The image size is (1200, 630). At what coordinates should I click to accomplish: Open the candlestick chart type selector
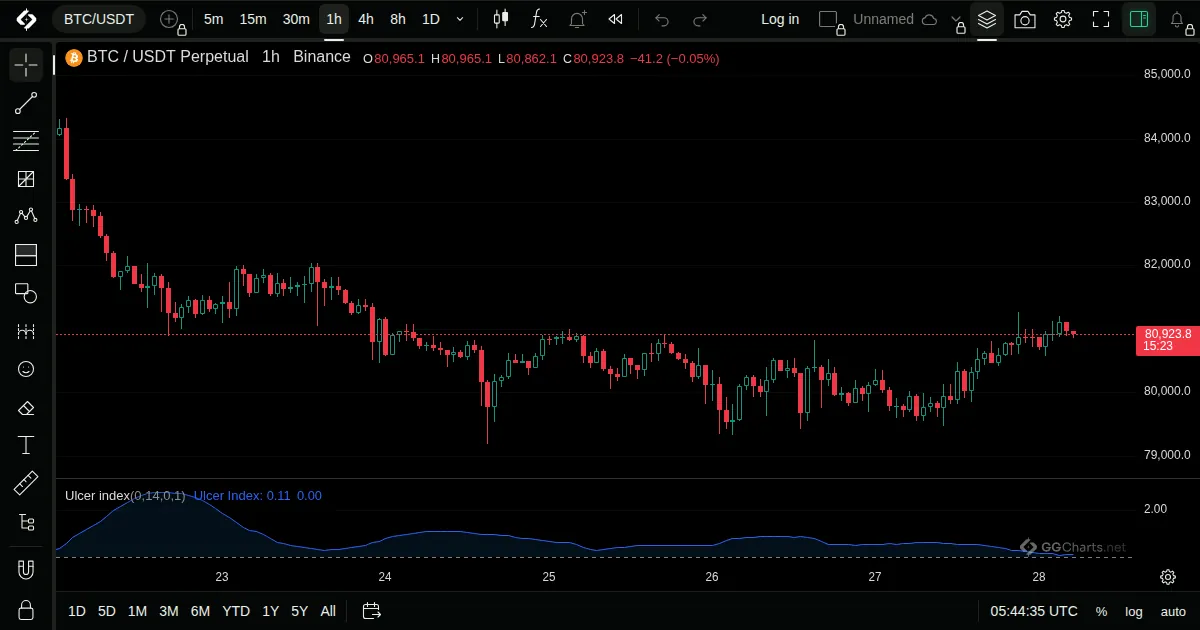click(x=501, y=19)
